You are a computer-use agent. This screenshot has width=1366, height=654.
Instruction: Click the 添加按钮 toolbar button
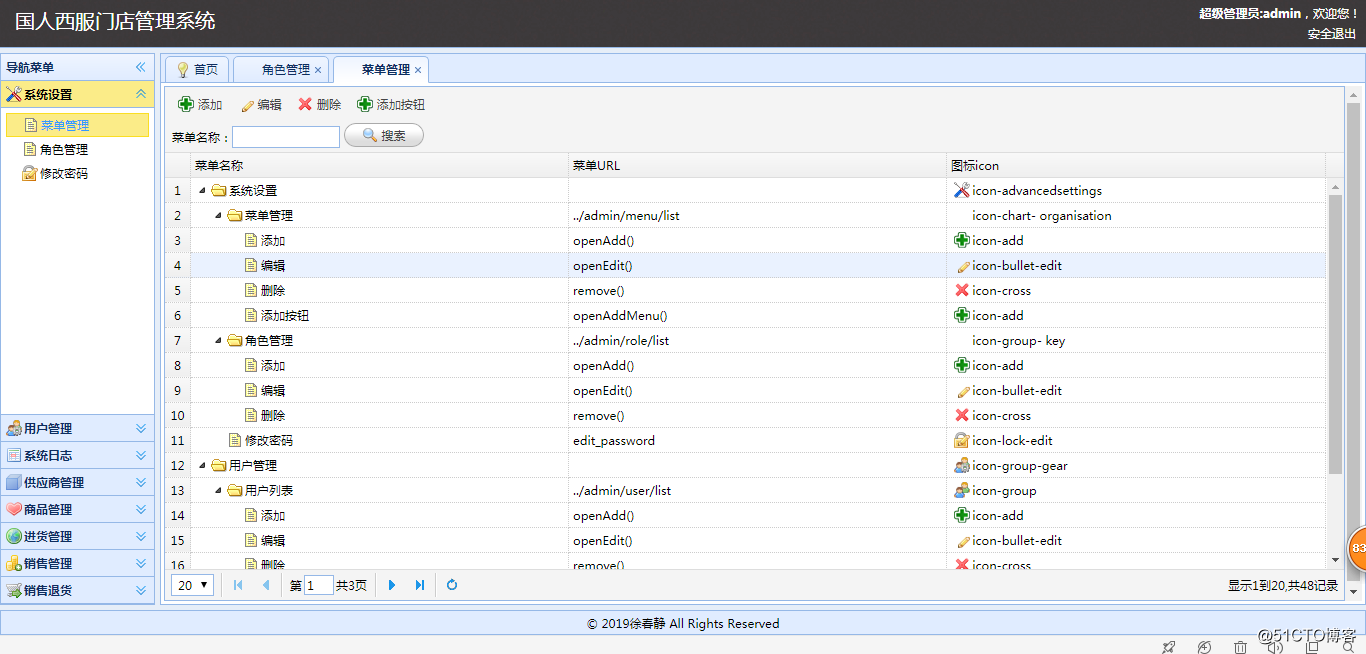click(x=391, y=104)
